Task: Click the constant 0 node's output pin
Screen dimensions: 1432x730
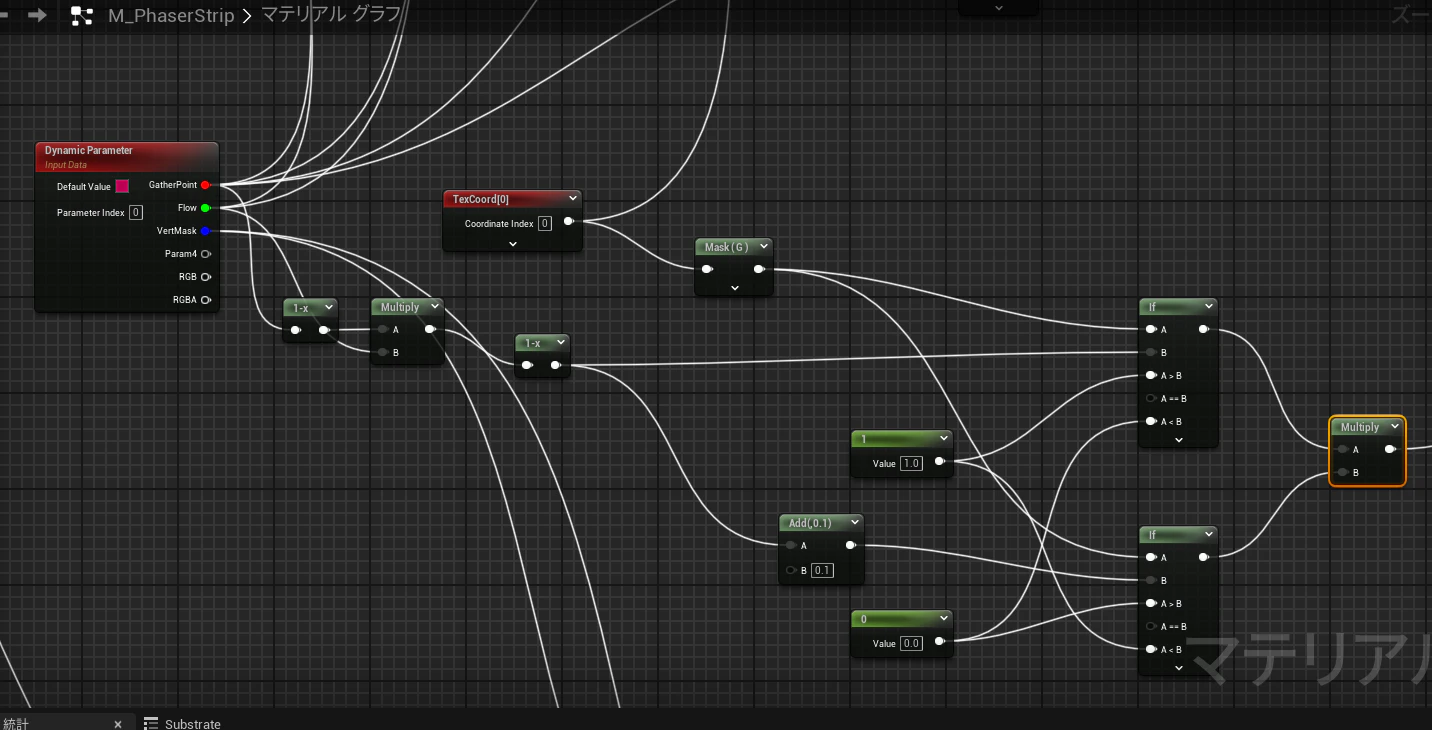Action: 940,642
